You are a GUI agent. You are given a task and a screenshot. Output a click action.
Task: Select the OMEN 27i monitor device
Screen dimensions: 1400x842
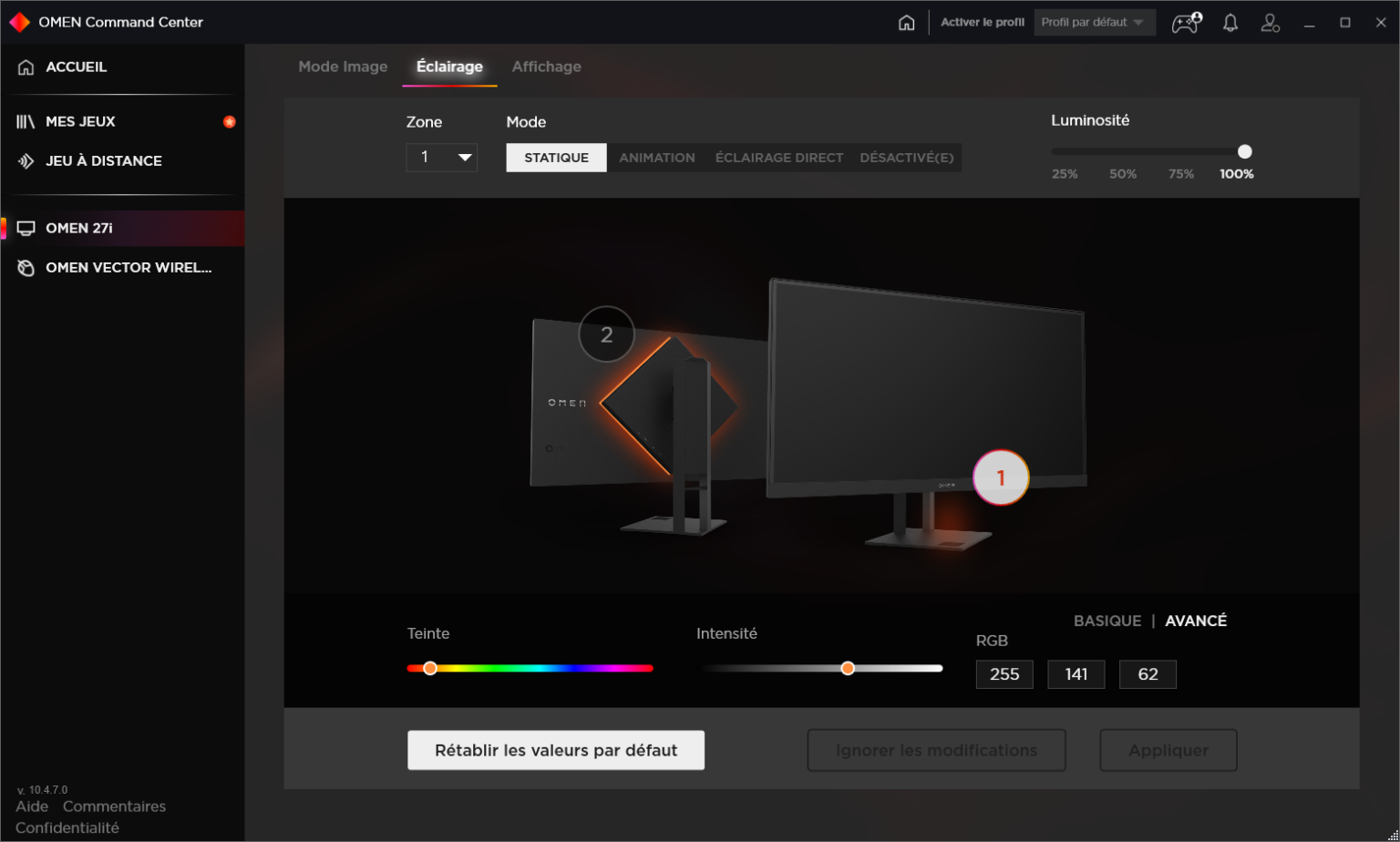point(122,228)
